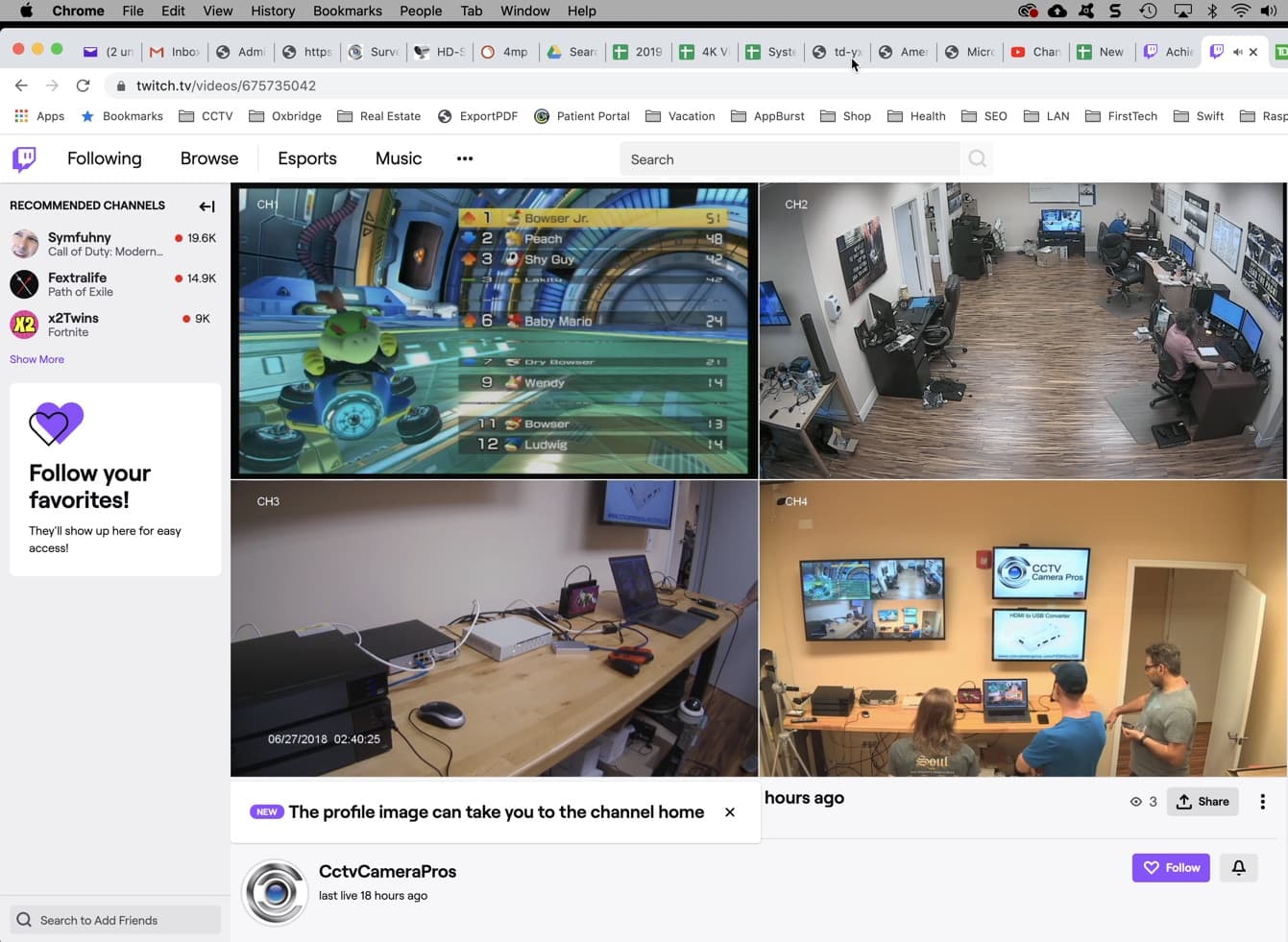
Task: Open the FirstTech bookmarks folder
Action: pyautogui.click(x=1121, y=116)
